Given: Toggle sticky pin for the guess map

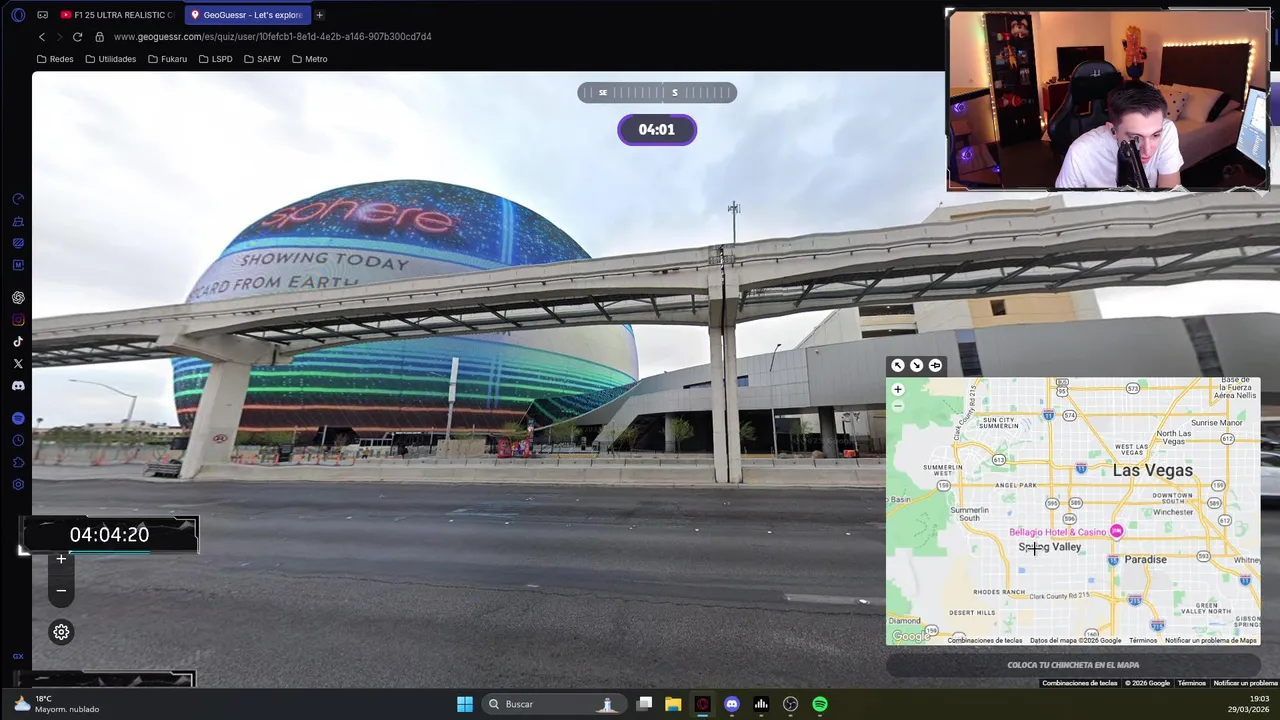Looking at the screenshot, I should point(935,365).
